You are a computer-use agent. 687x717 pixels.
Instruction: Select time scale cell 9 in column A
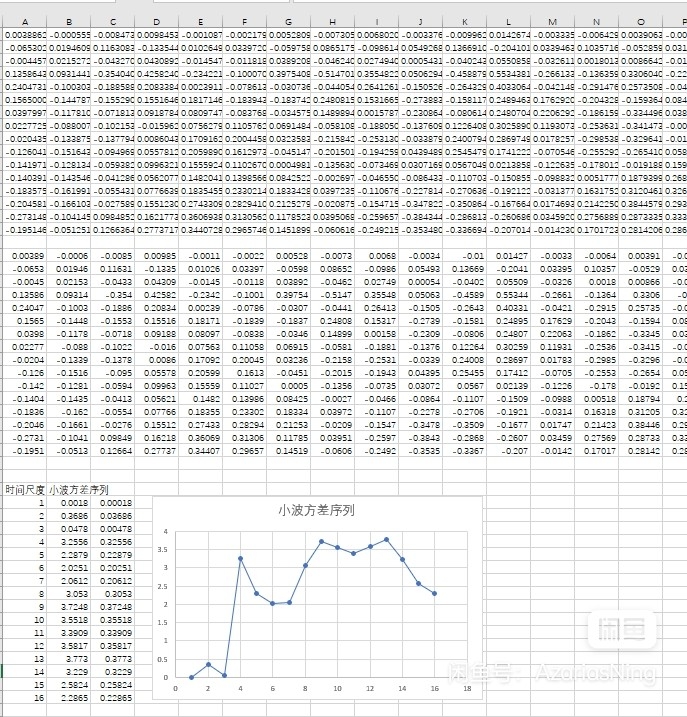click(25, 607)
